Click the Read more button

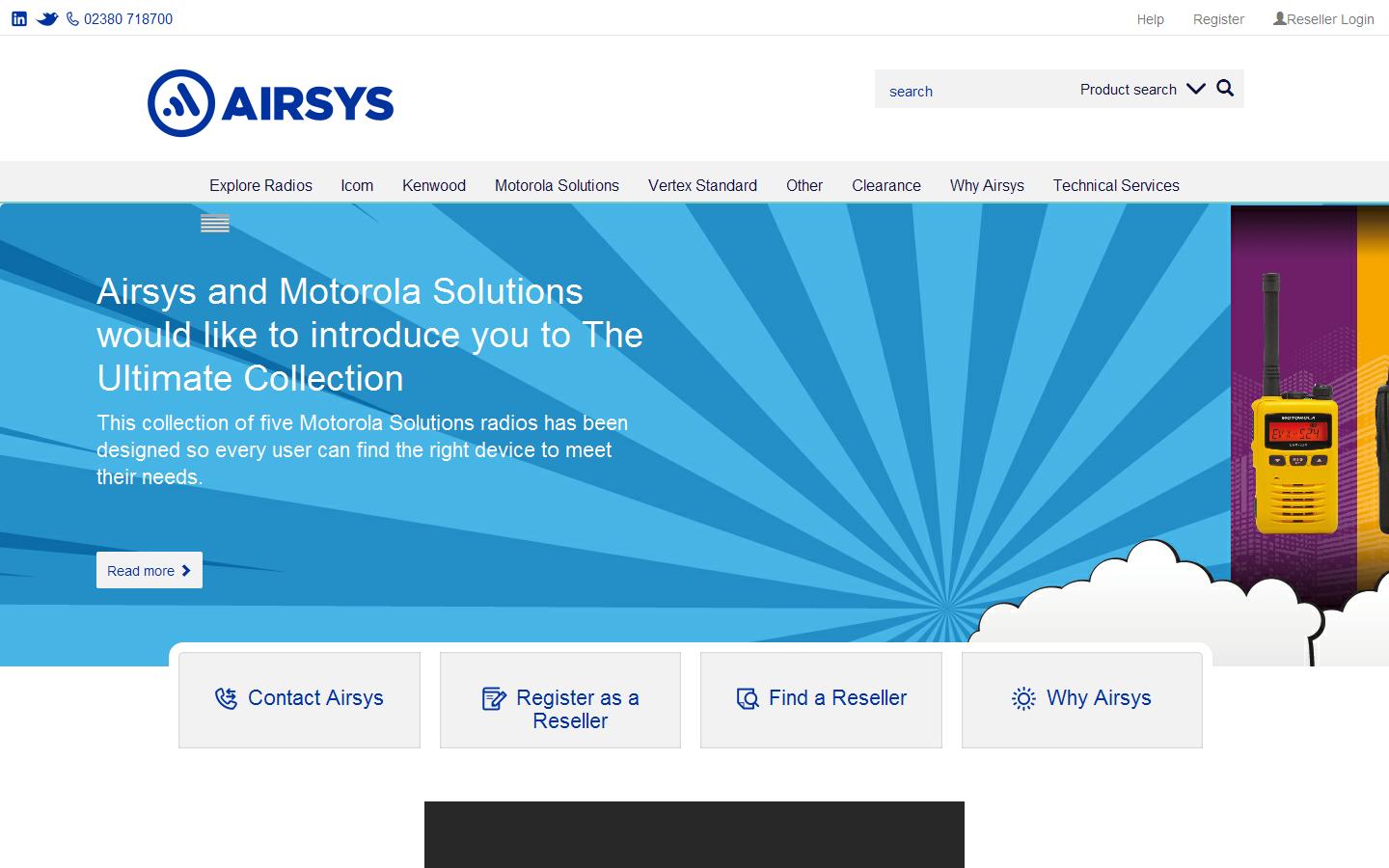pyautogui.click(x=149, y=570)
